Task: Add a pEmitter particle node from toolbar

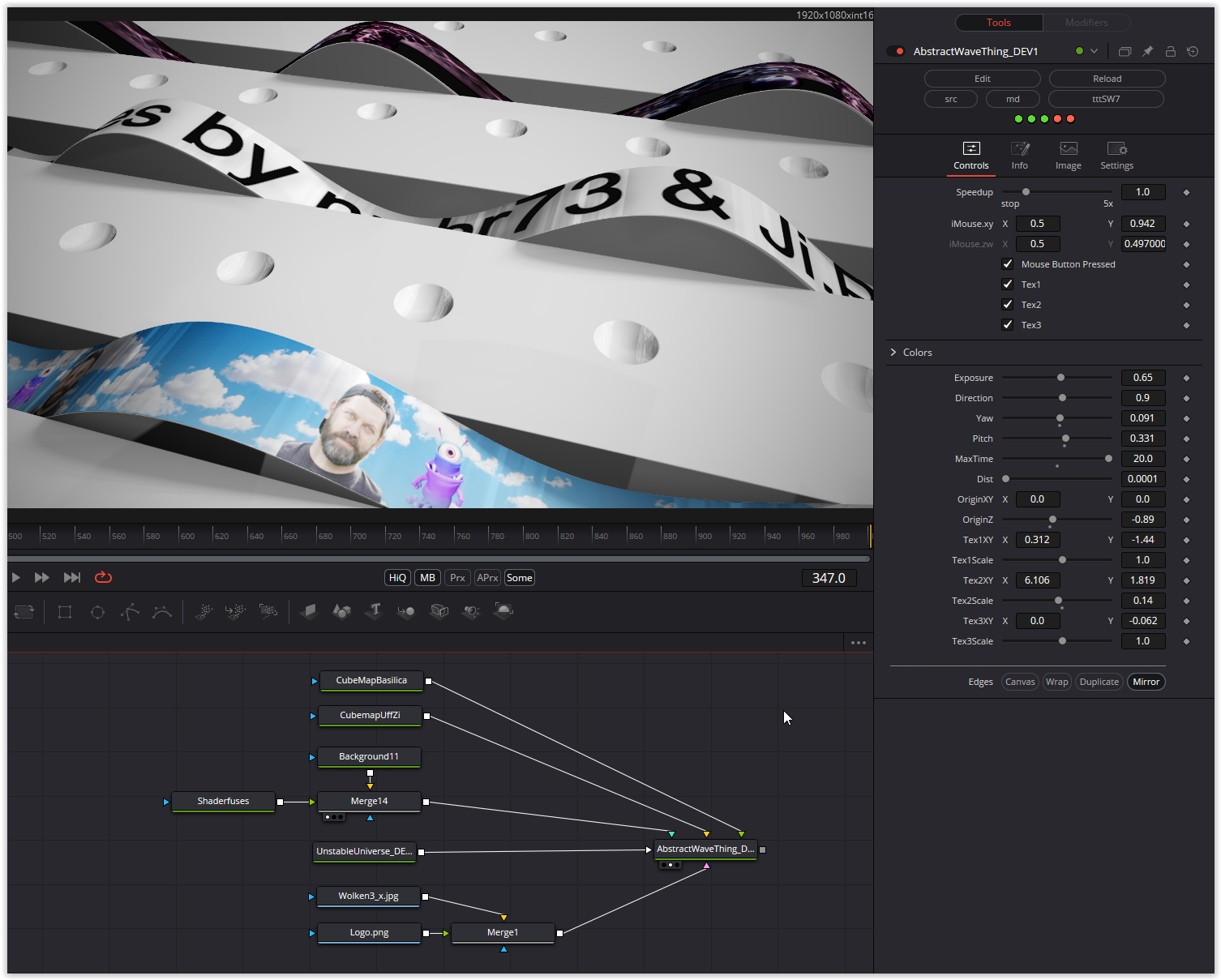Action: click(203, 611)
